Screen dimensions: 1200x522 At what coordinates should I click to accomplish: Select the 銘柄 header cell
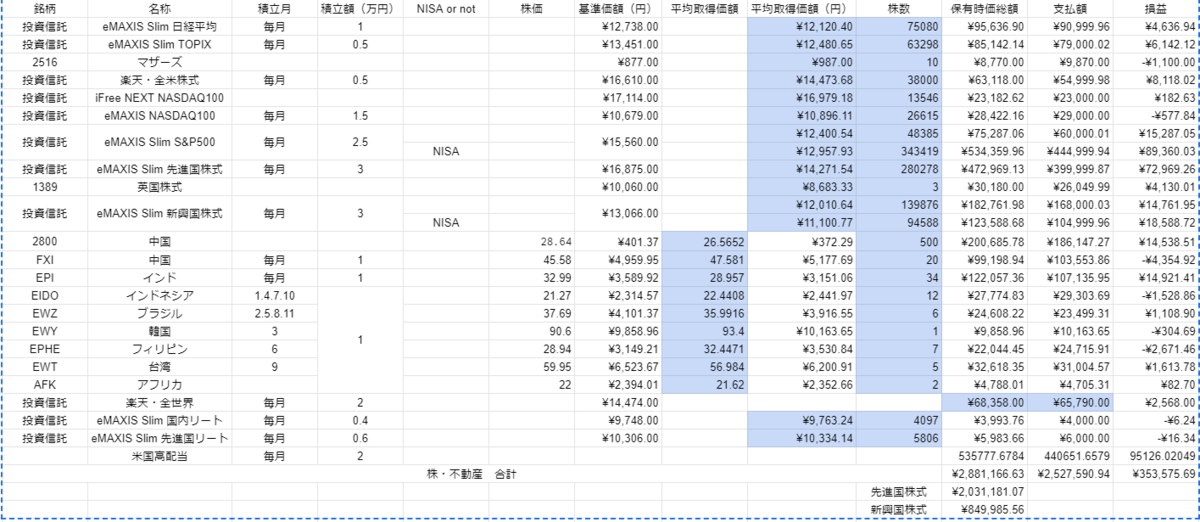click(x=45, y=9)
